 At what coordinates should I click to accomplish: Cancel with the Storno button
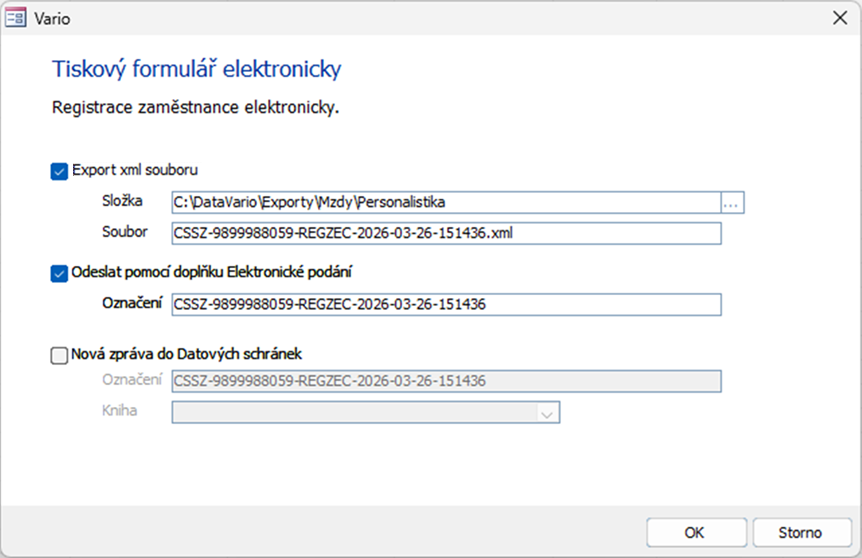click(x=802, y=533)
